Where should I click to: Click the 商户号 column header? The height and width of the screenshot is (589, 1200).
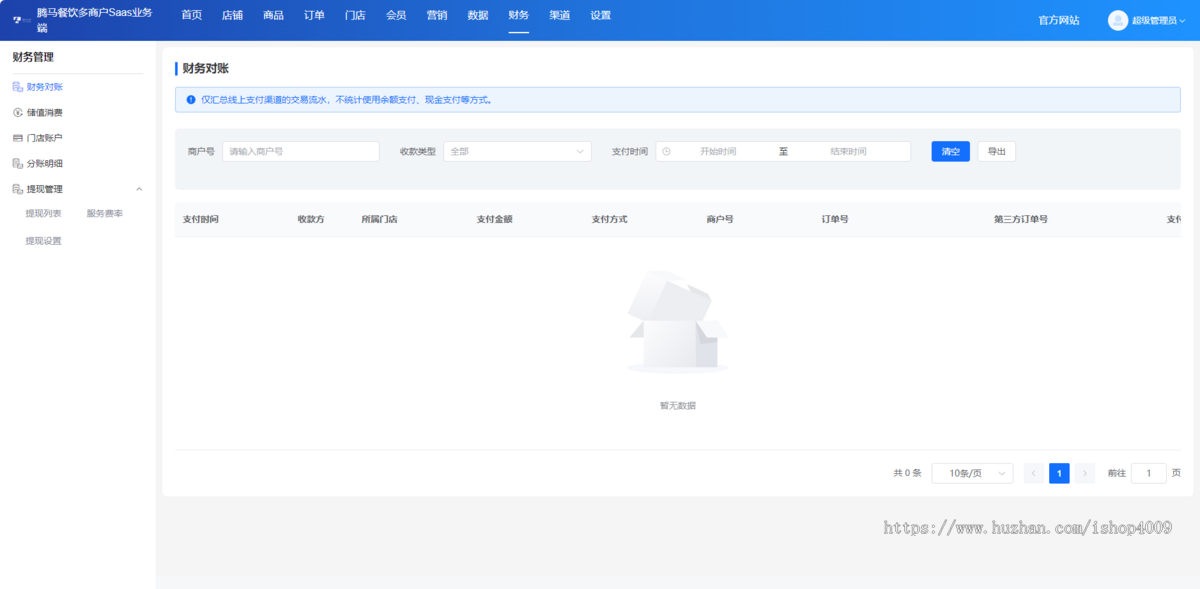pos(720,219)
